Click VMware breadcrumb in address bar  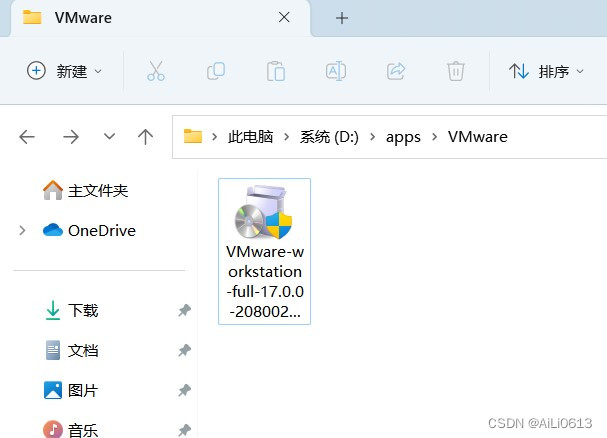(478, 137)
